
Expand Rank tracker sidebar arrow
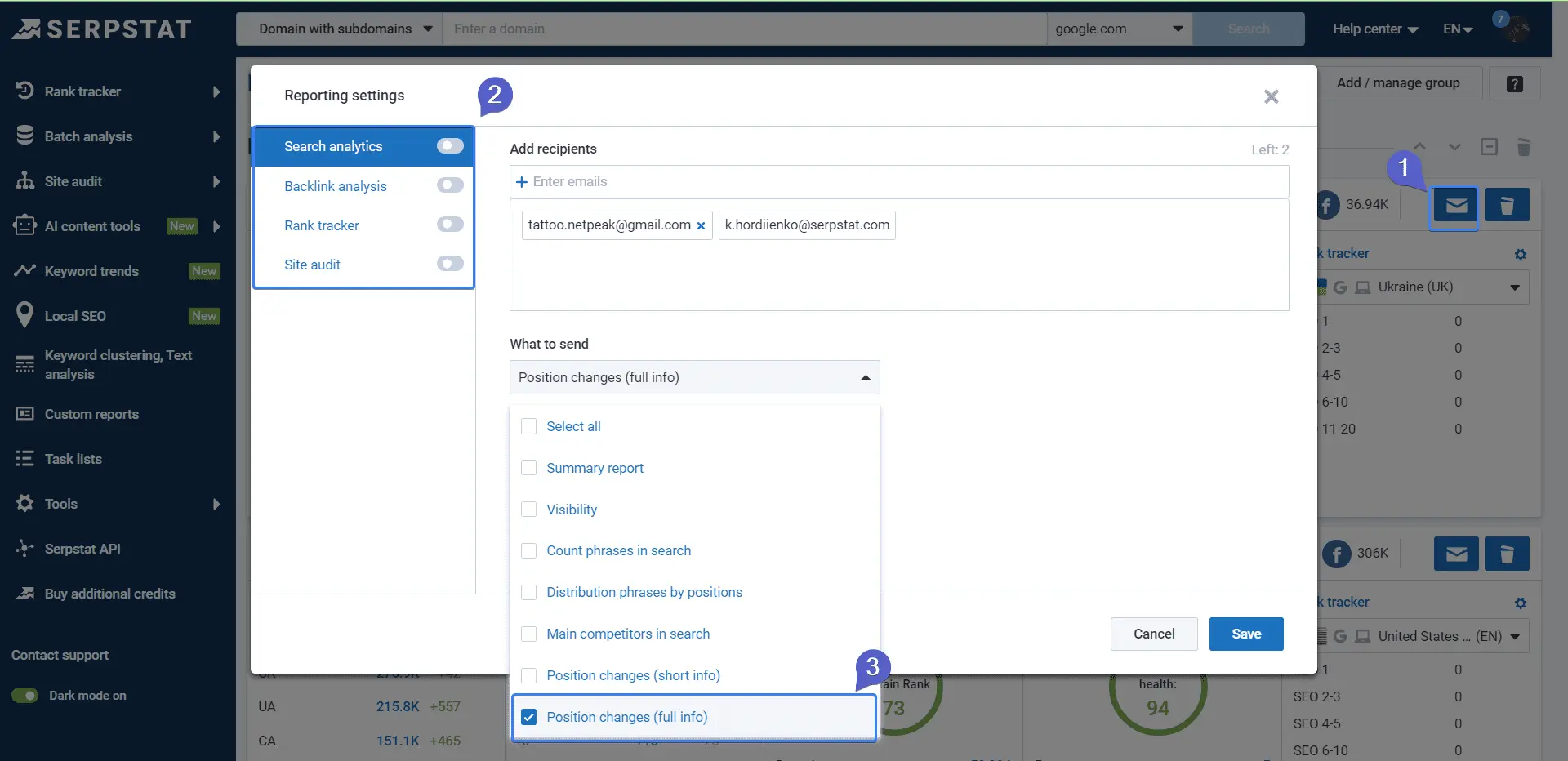(216, 91)
